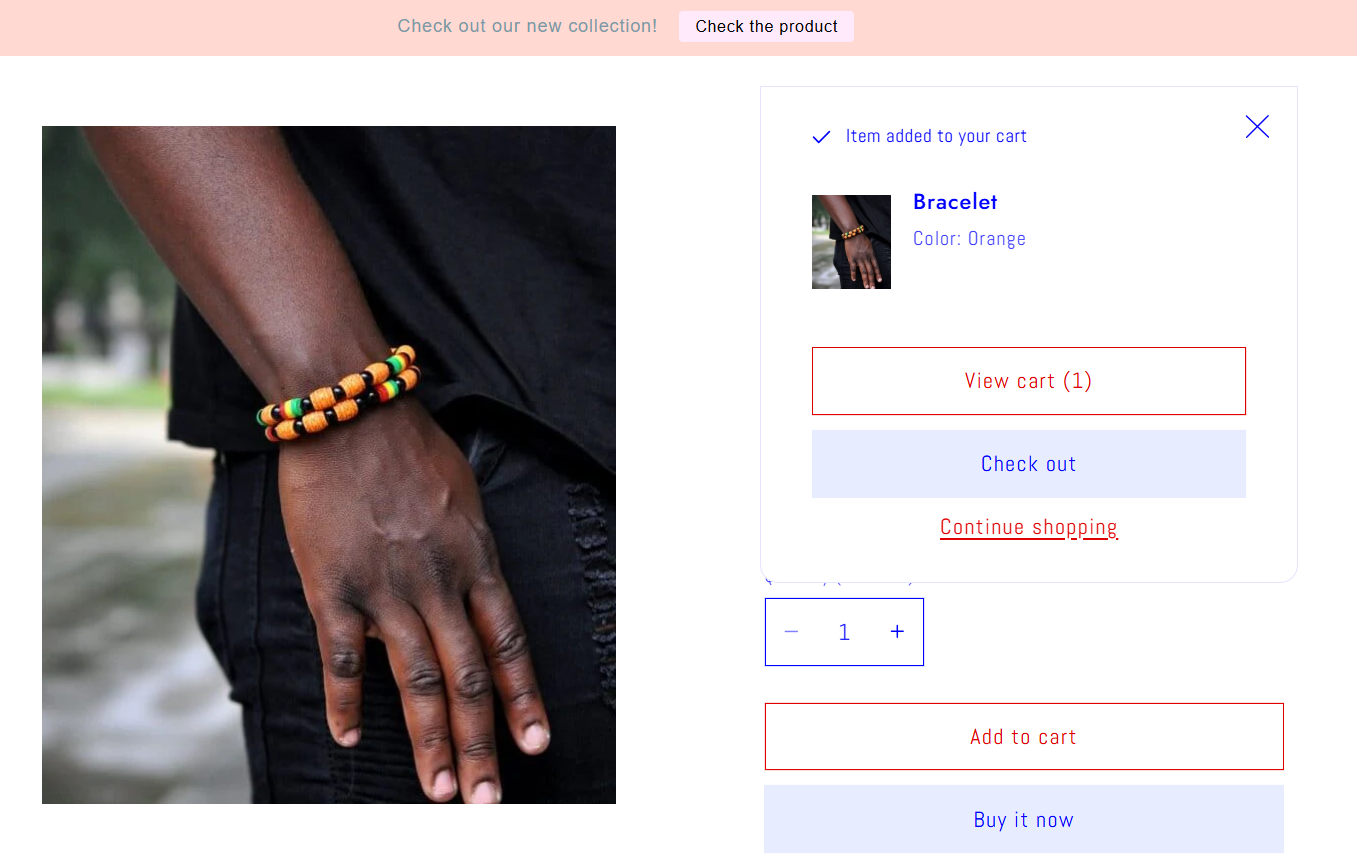Add the bracelet with Add to cart
1357x862 pixels.
1024,737
